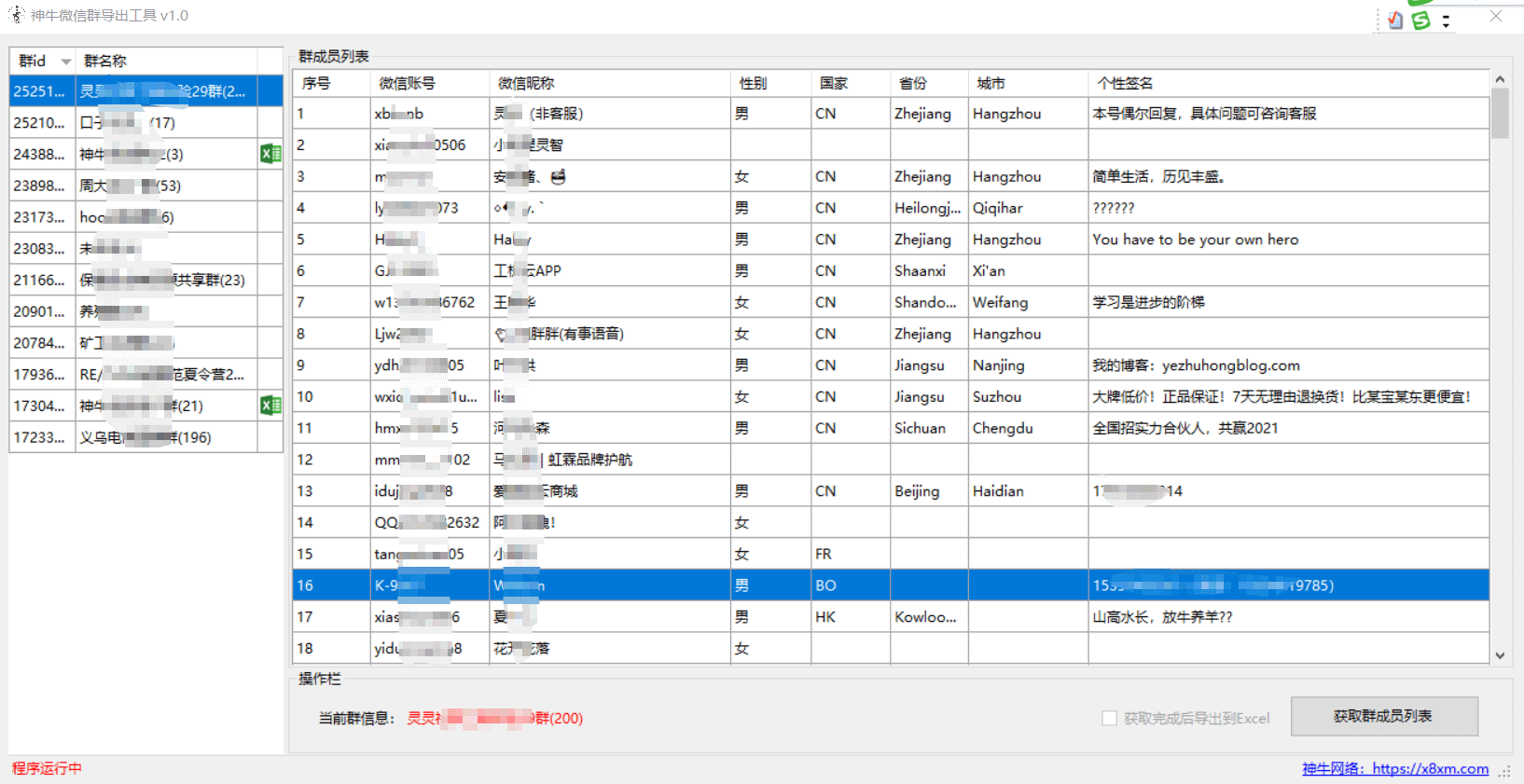Click the member list scrollbar thumb
Image resolution: width=1524 pixels, height=784 pixels.
coord(1500,113)
